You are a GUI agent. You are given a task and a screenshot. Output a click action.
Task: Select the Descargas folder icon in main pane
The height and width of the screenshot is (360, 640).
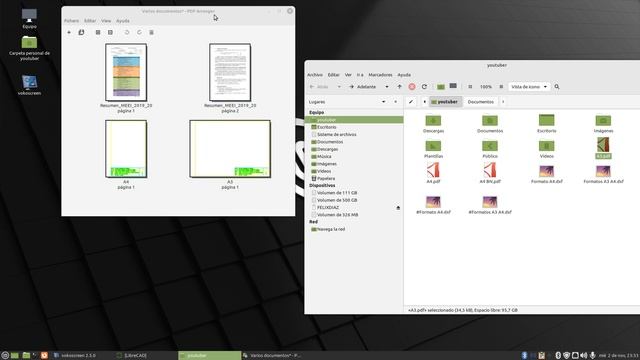pos(433,120)
